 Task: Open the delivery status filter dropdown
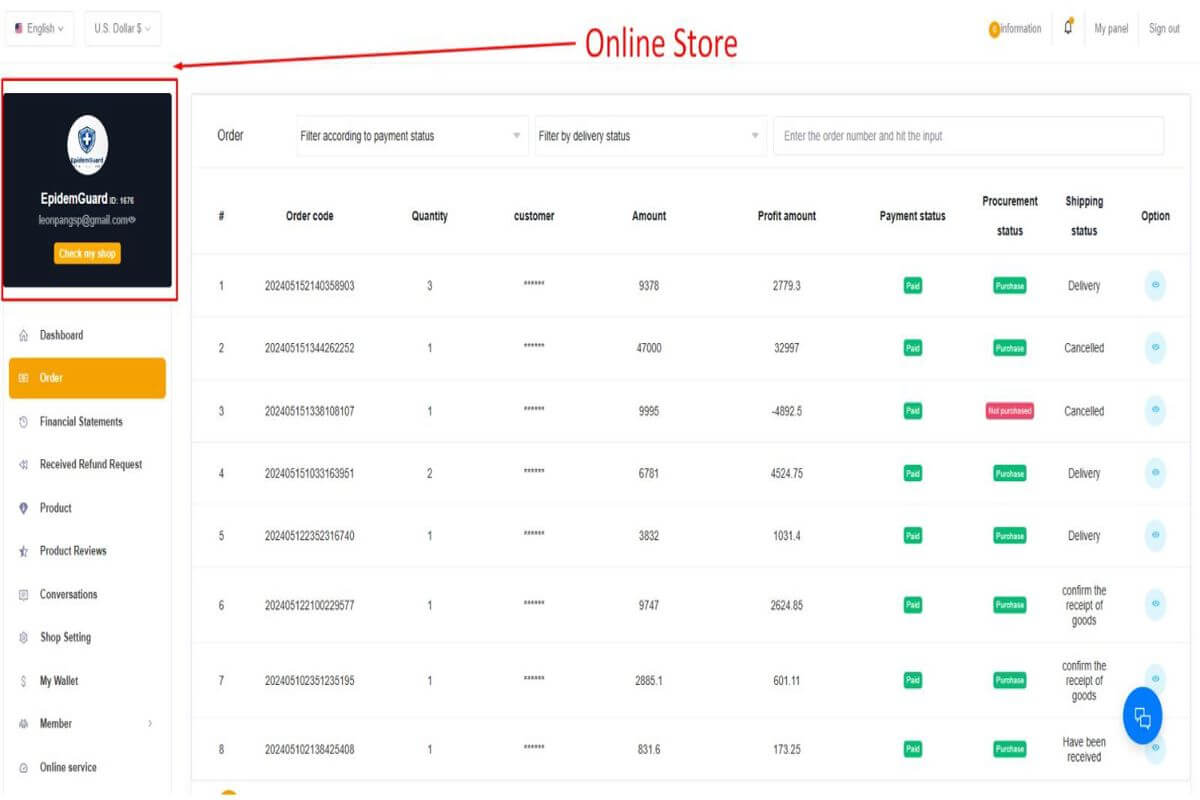pyautogui.click(x=650, y=135)
